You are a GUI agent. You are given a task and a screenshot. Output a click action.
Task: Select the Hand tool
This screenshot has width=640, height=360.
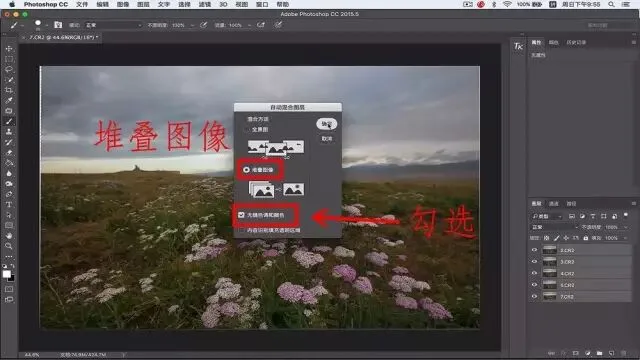click(x=9, y=236)
